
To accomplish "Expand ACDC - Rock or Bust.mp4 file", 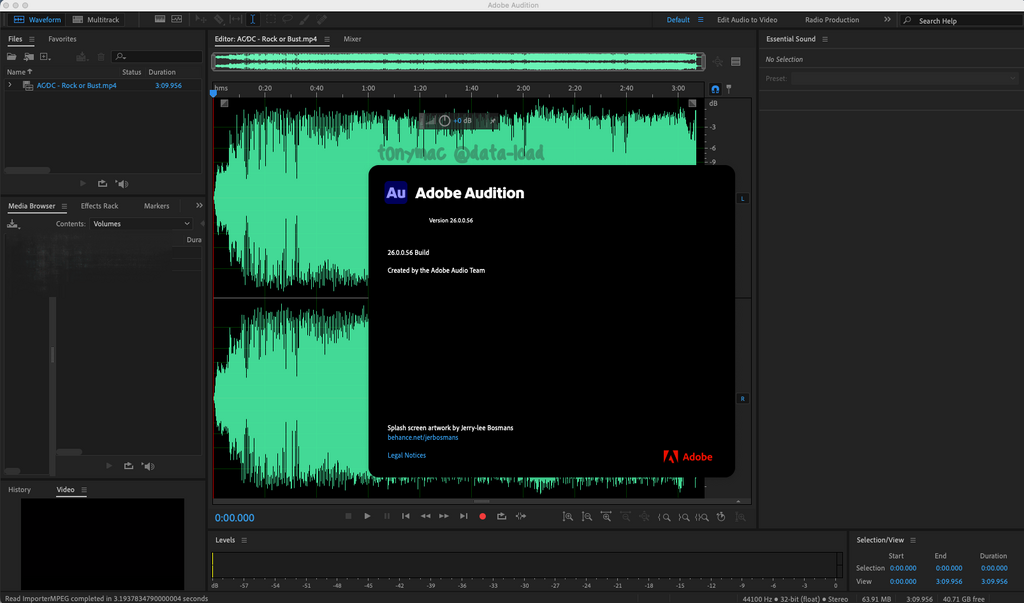I will coord(10,86).
